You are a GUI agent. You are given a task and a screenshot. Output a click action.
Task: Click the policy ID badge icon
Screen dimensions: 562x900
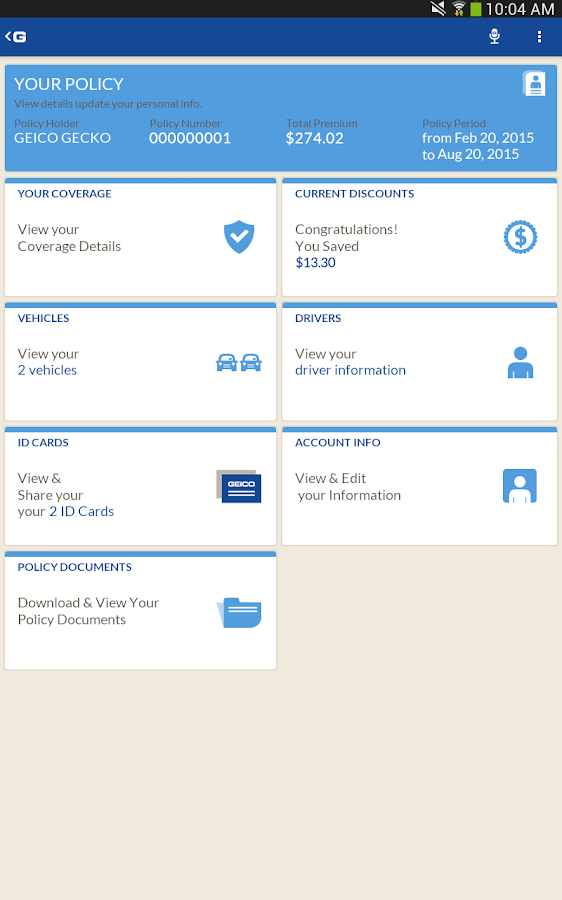tap(534, 84)
